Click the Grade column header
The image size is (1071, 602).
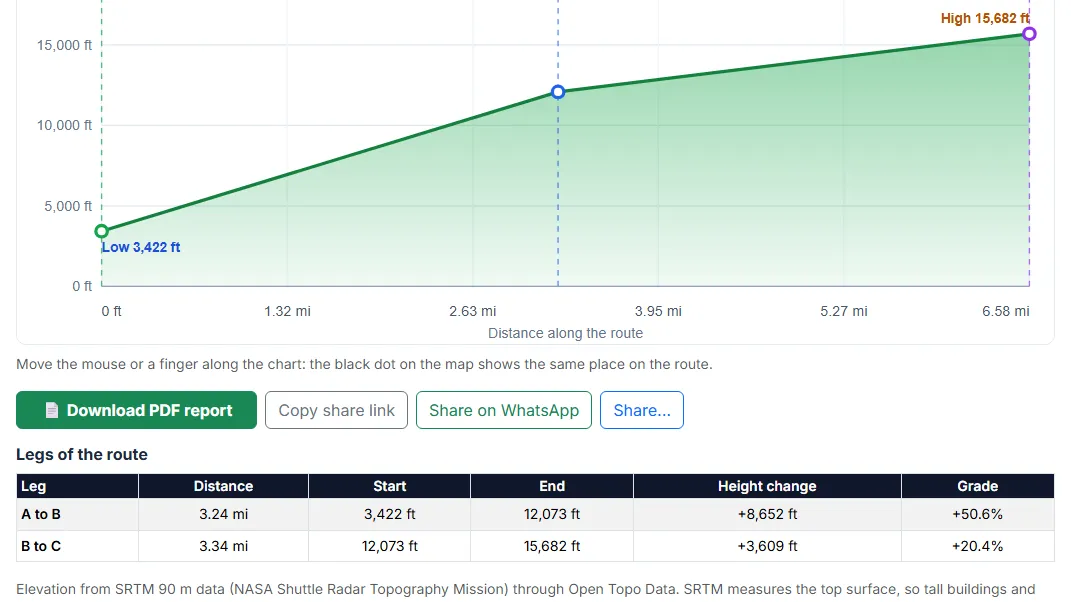pyautogui.click(x=977, y=486)
